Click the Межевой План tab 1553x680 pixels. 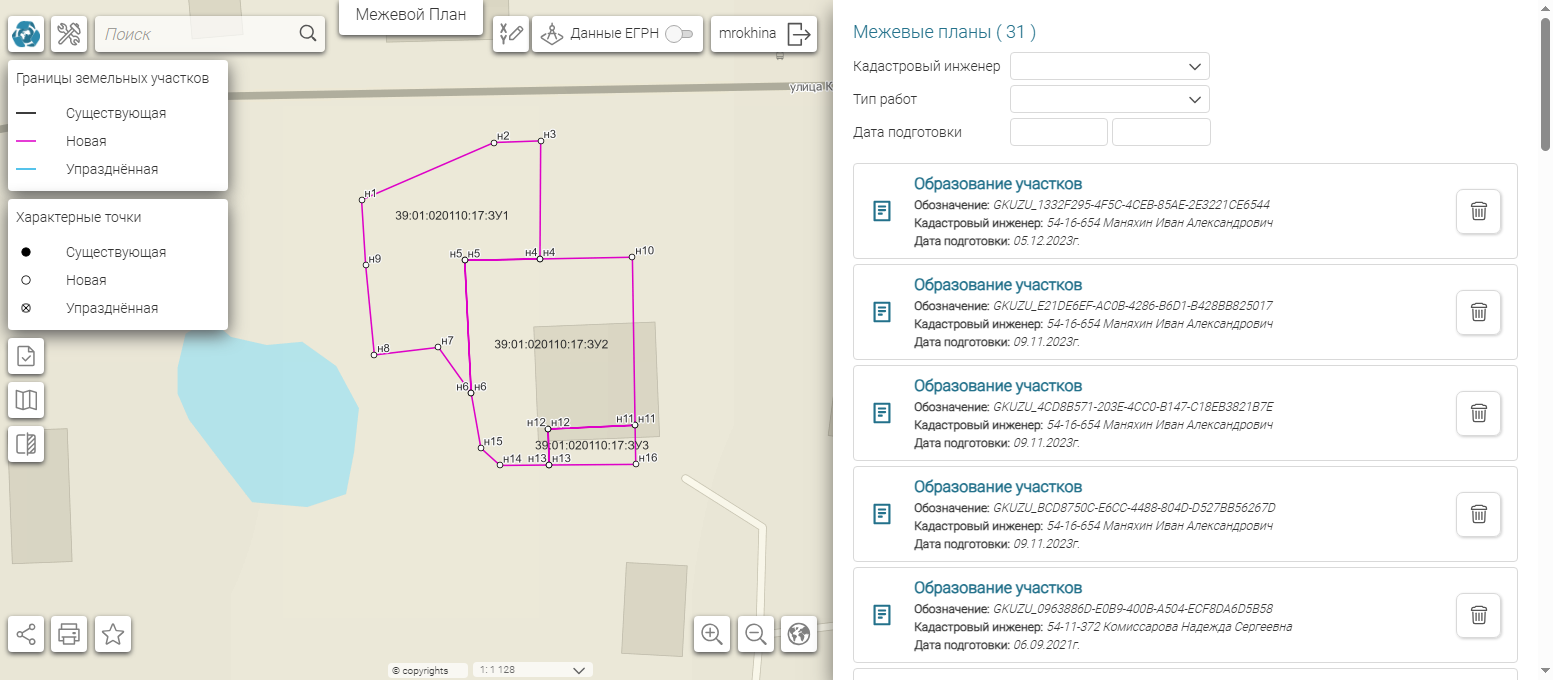click(411, 15)
